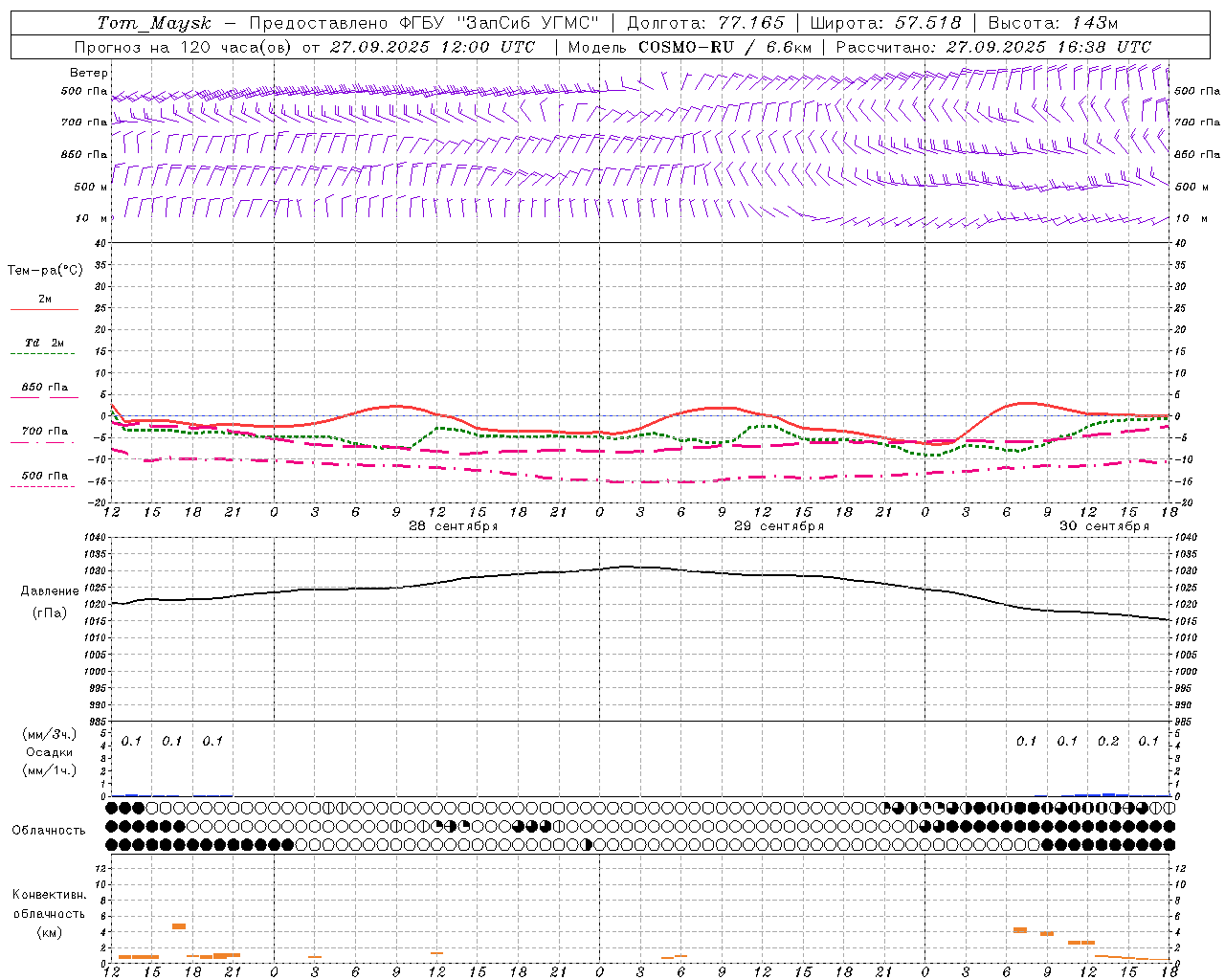
Task: Click the Давление (гПа) pressure axis label
Action: pyautogui.click(x=50, y=602)
